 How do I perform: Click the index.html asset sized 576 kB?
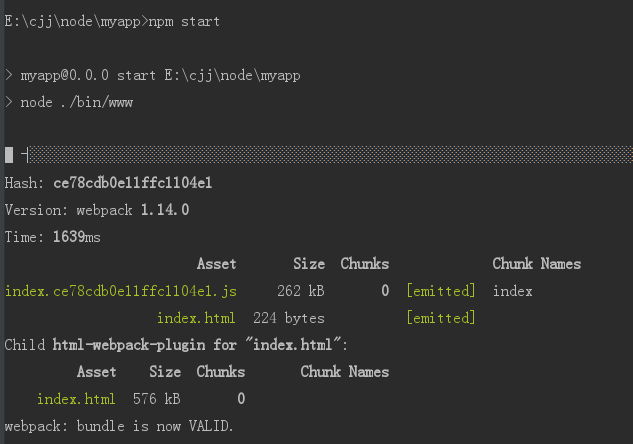76,399
